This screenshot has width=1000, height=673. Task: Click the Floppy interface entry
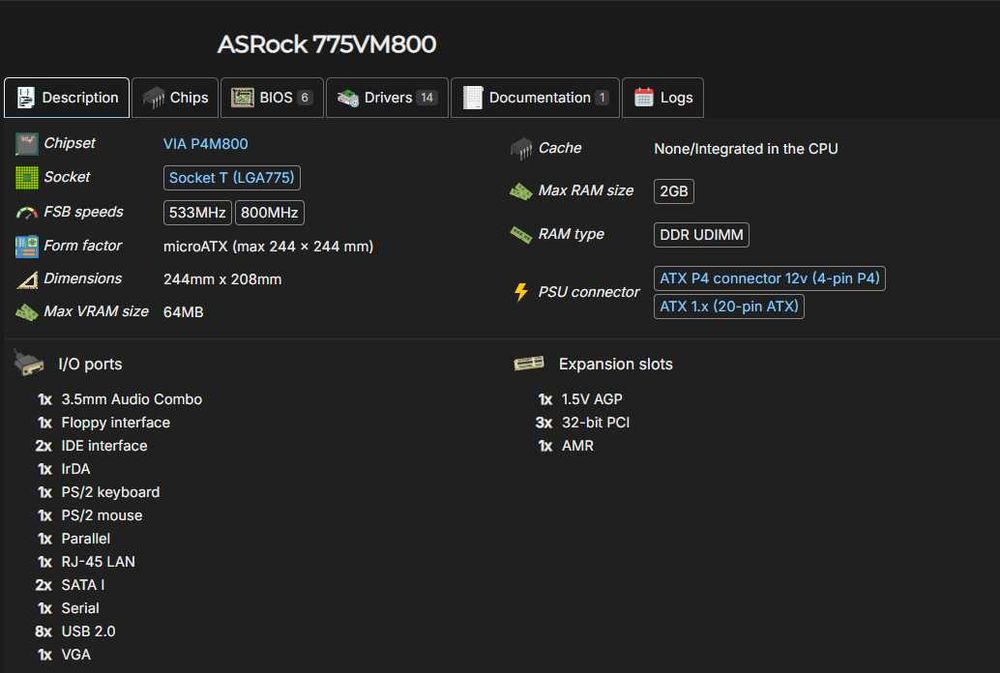point(115,422)
